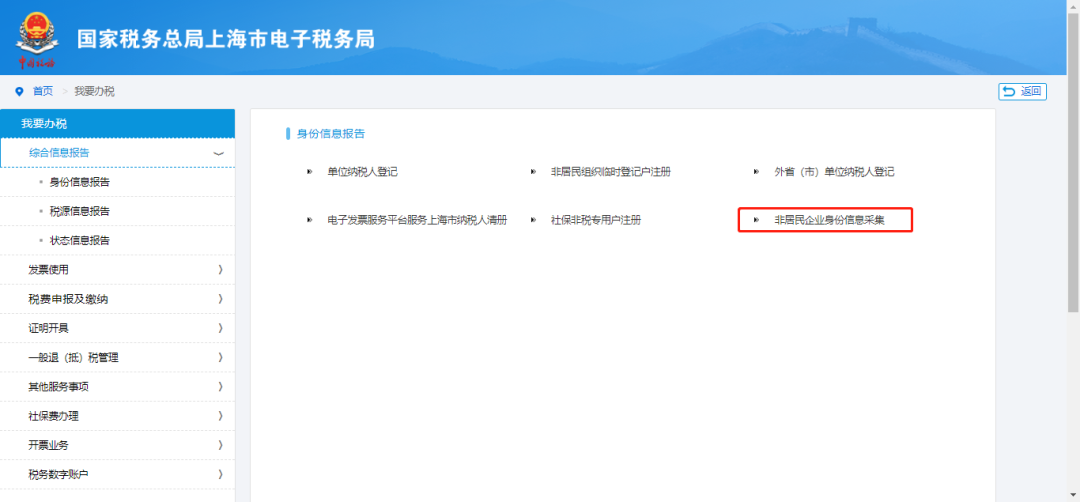
Task: Click the 国家税务总局上海市电子税务局 title
Action: point(225,39)
